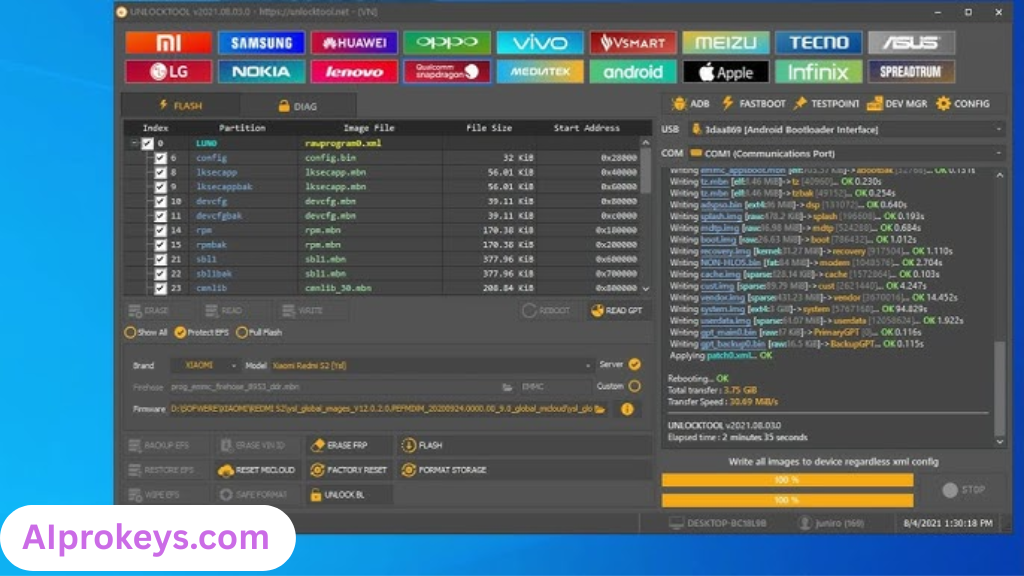Browse for firehose file icon

507,387
